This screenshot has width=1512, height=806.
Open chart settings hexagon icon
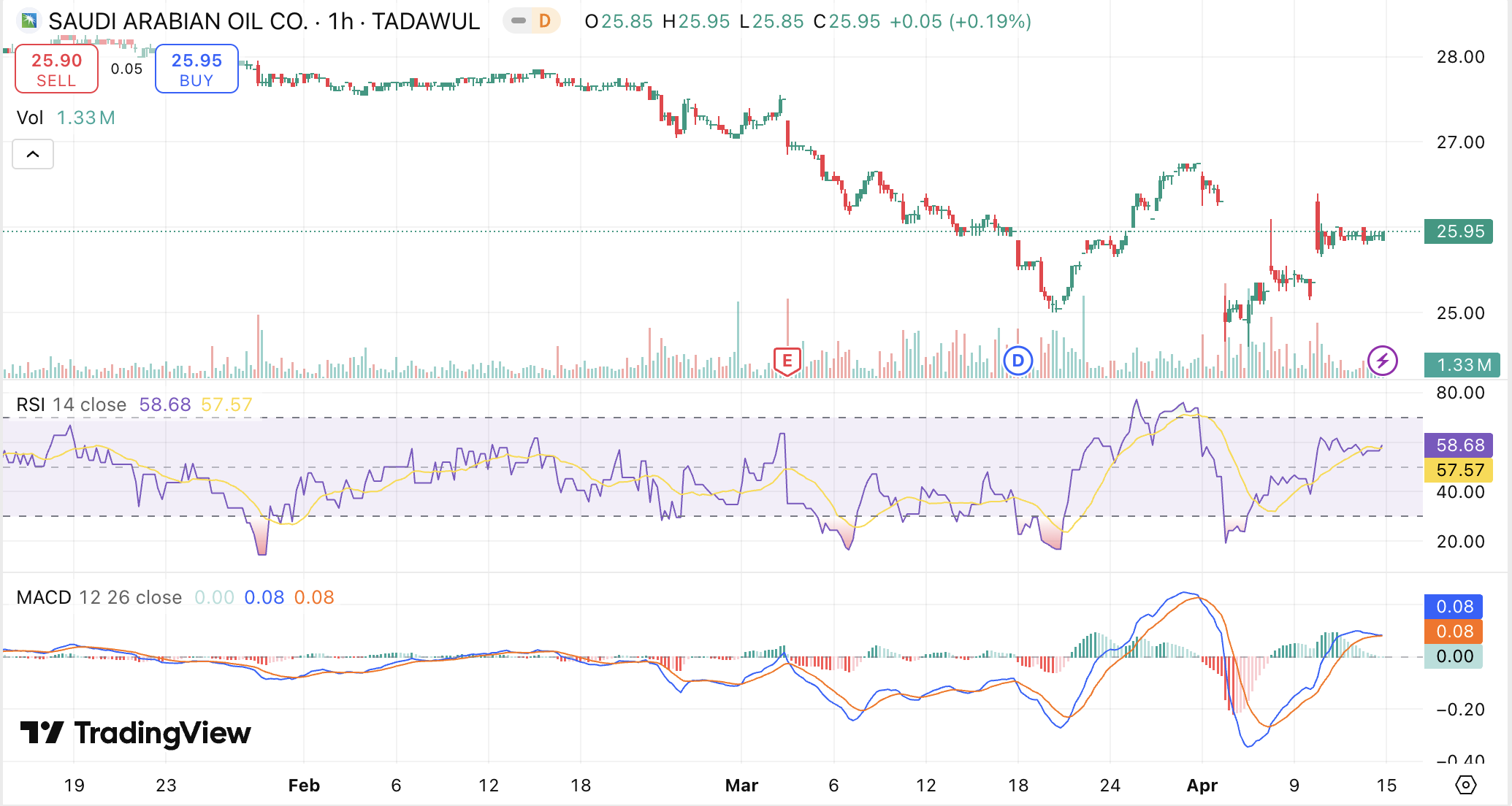pyautogui.click(x=1465, y=785)
